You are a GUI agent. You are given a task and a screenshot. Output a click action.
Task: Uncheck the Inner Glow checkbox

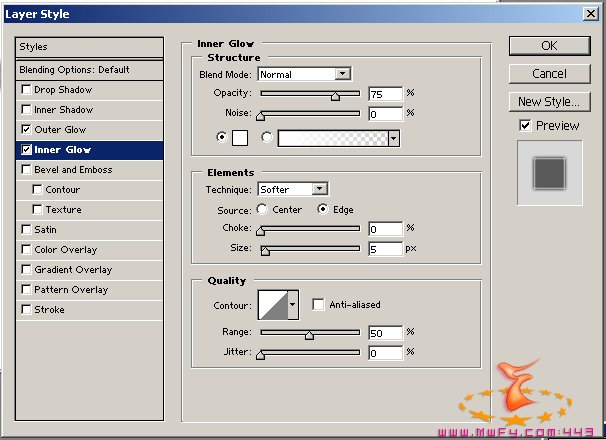tap(26, 150)
